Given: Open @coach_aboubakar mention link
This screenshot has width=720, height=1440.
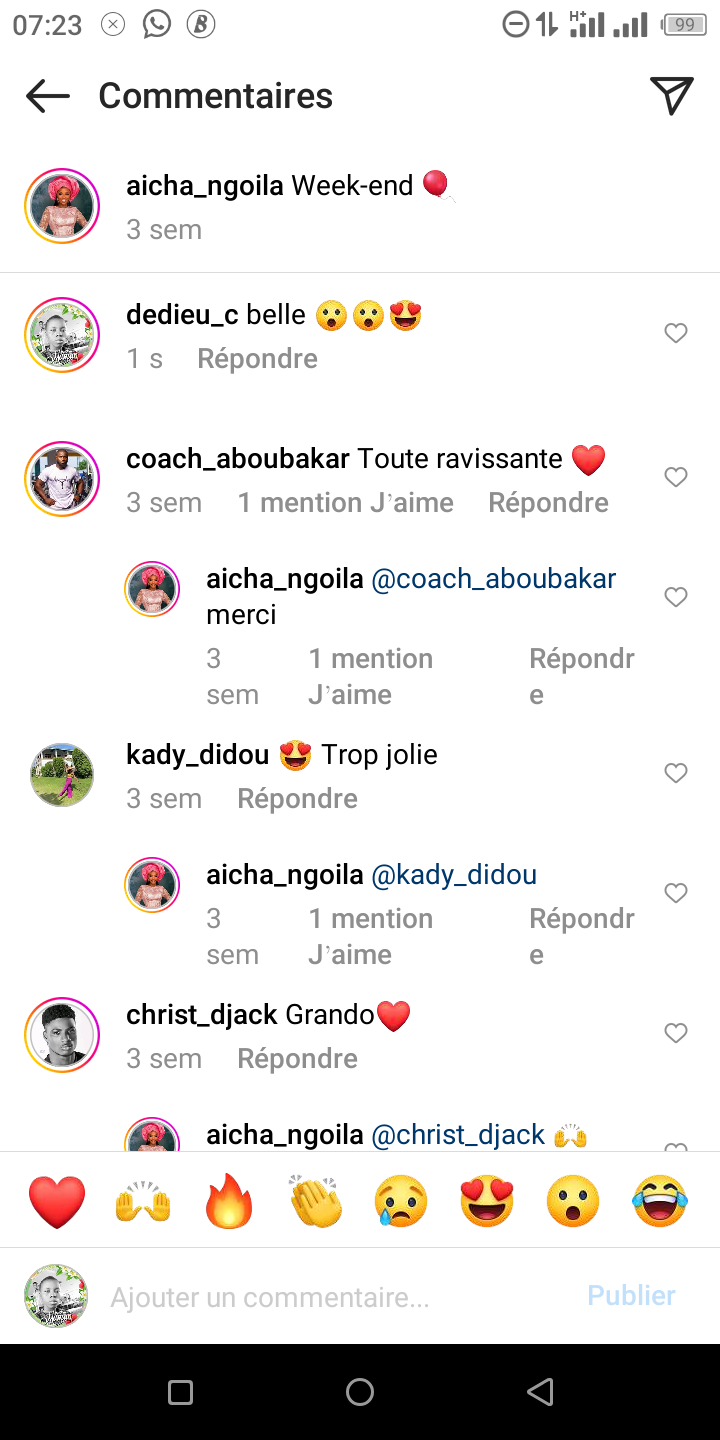Looking at the screenshot, I should point(494,579).
